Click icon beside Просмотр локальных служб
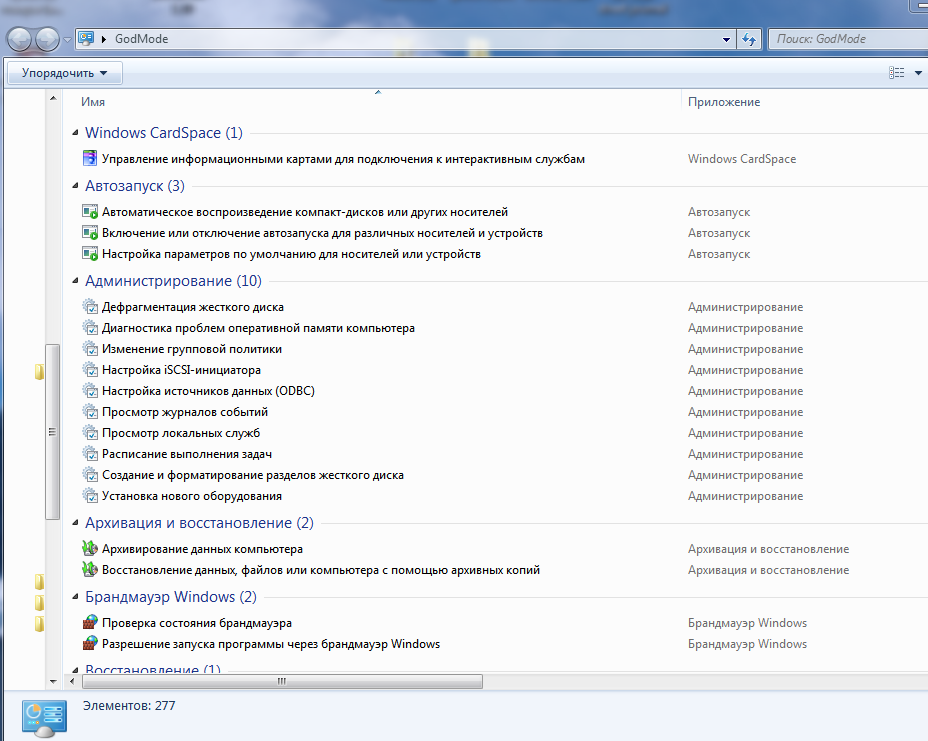Viewport: 928px width, 741px height. point(89,433)
